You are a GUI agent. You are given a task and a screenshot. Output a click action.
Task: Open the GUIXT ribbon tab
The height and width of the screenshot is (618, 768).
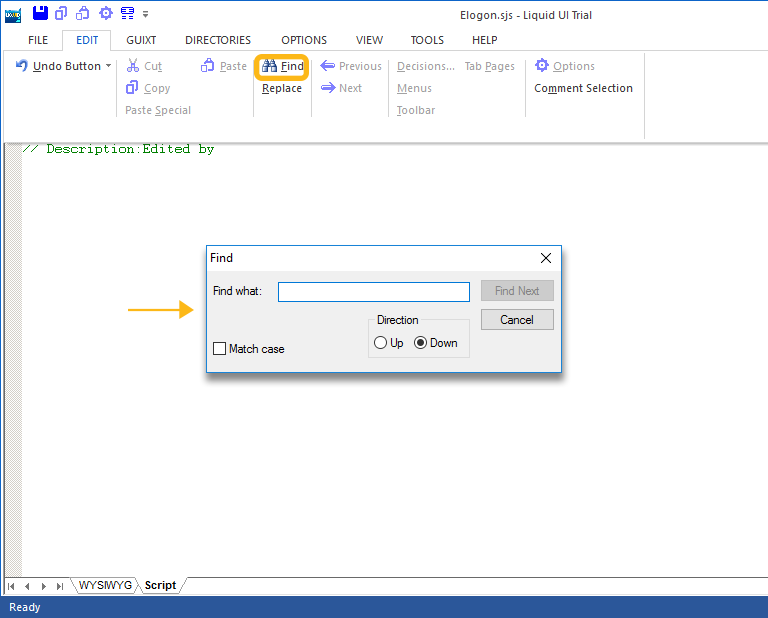pyautogui.click(x=141, y=40)
